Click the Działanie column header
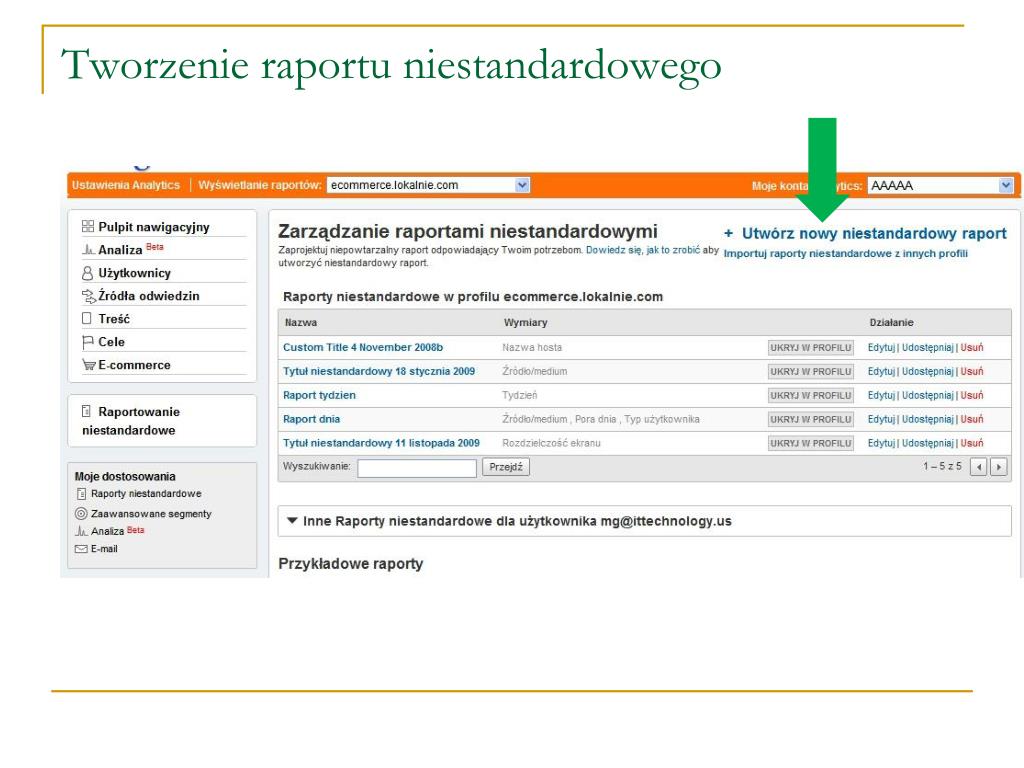The height and width of the screenshot is (768, 1024). coord(891,323)
